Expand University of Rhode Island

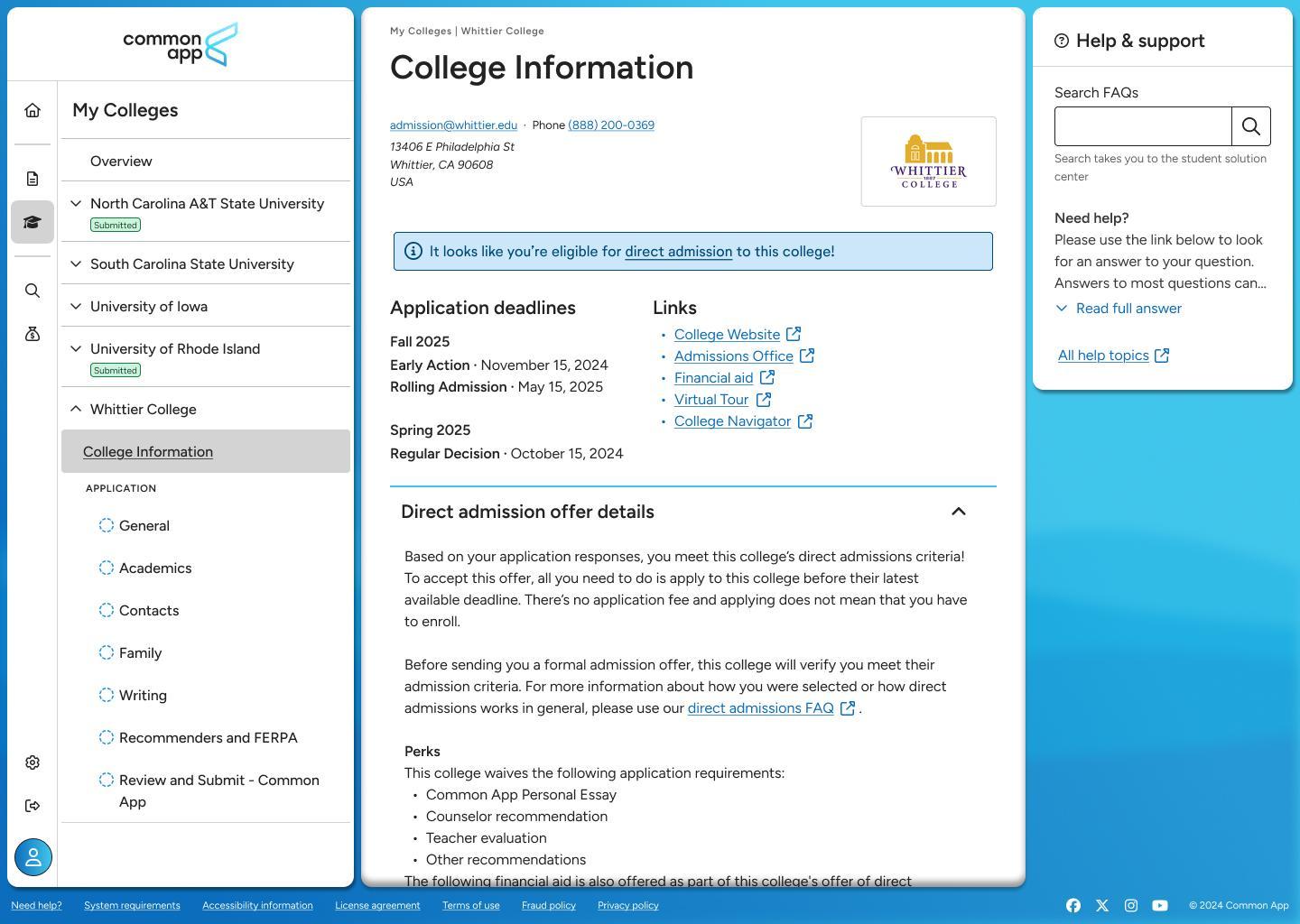click(x=76, y=349)
